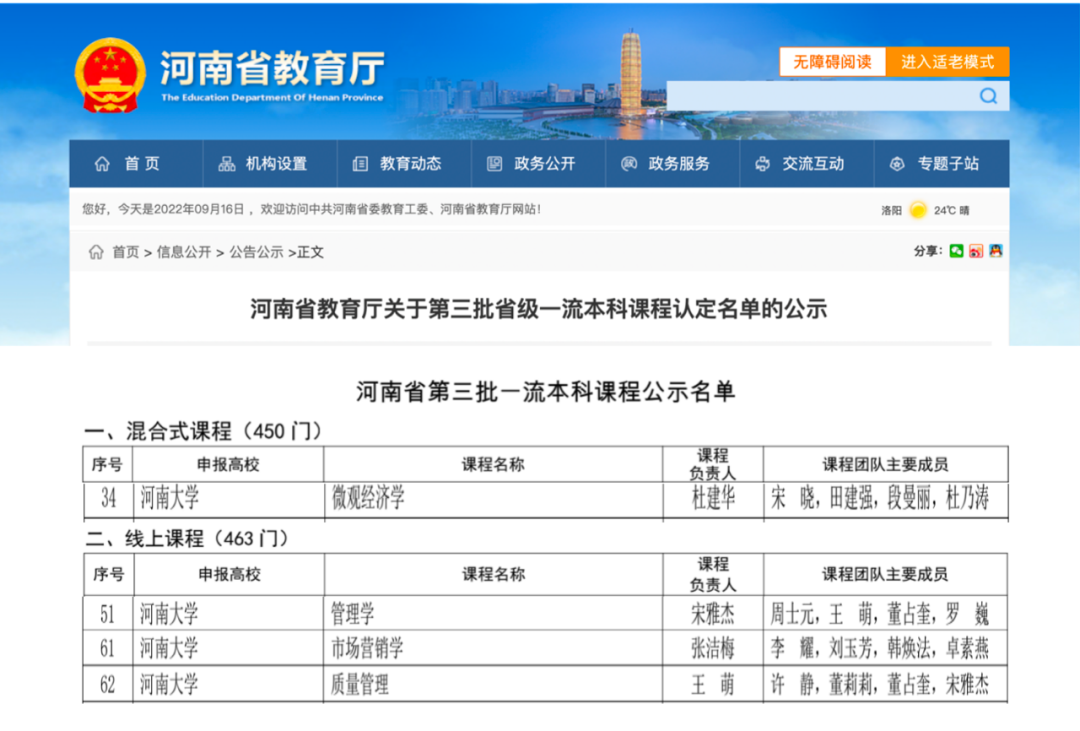Share the page via QQ icon
Screen dimensions: 1080x731
point(996,251)
